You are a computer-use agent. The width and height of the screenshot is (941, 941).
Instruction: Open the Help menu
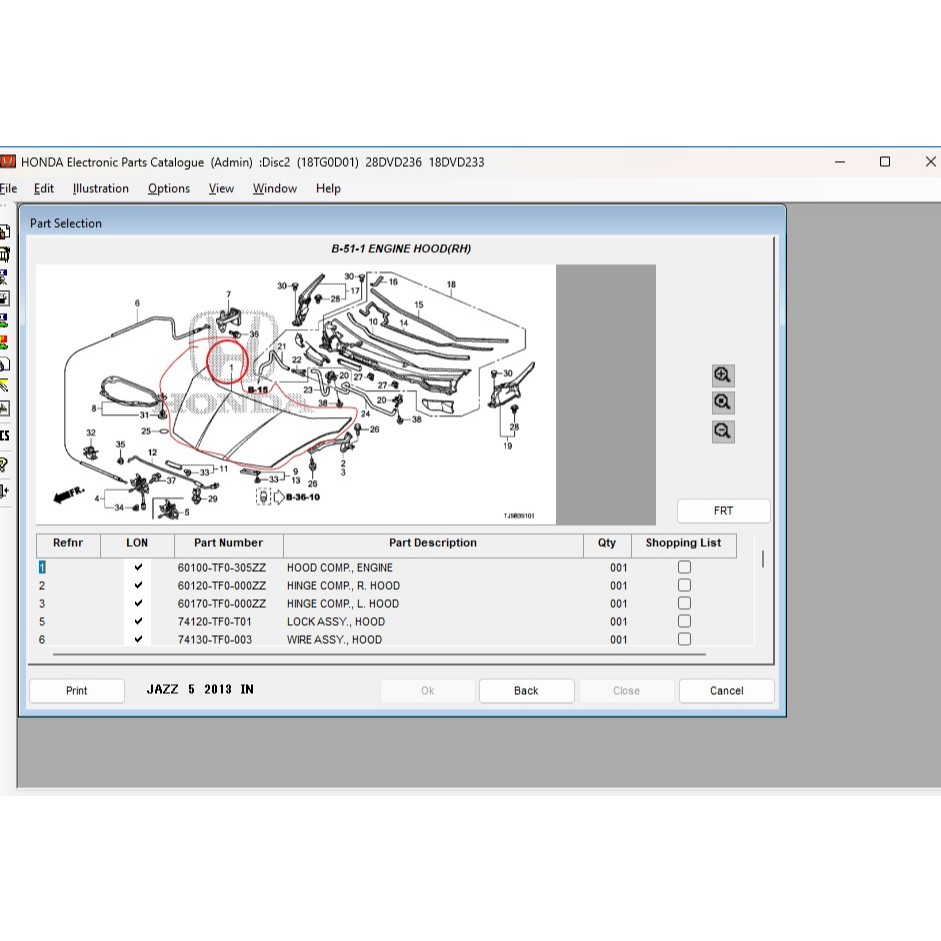pos(328,188)
